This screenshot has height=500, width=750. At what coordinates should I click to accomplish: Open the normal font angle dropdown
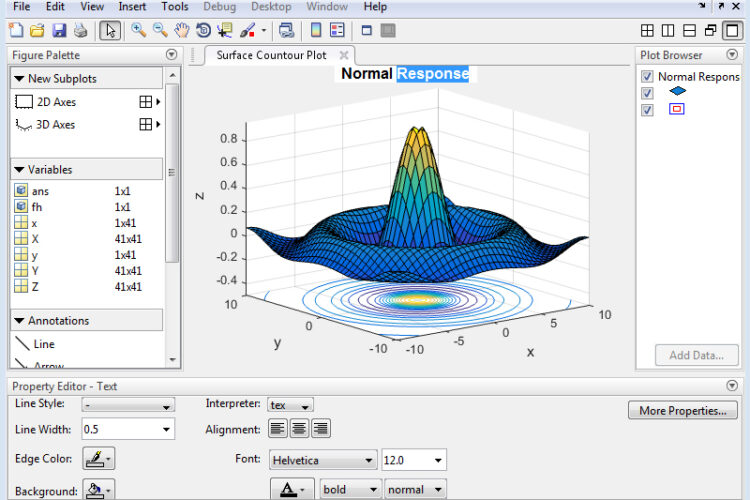click(x=416, y=489)
